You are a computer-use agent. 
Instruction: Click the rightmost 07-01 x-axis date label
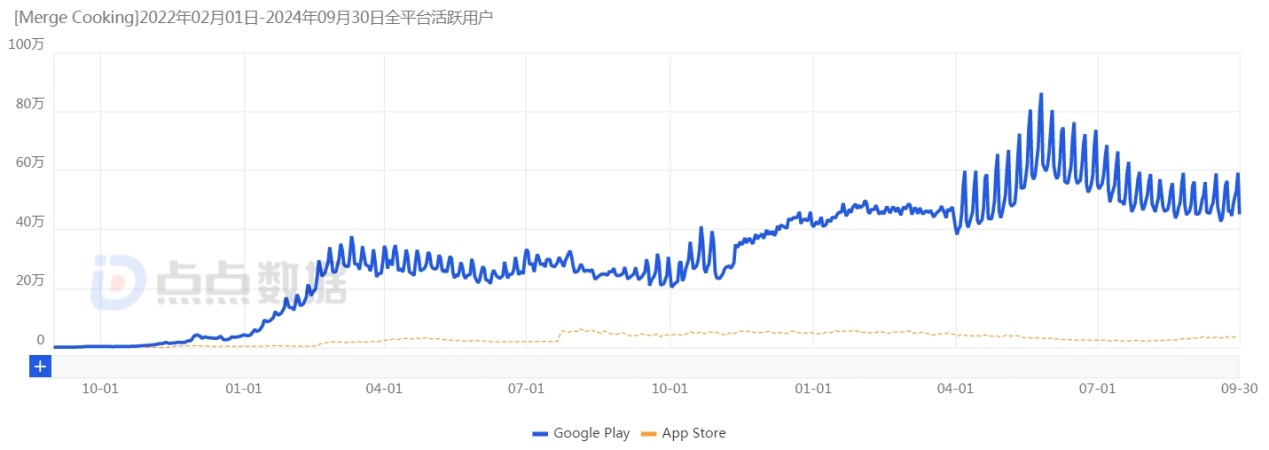[x=1097, y=388]
